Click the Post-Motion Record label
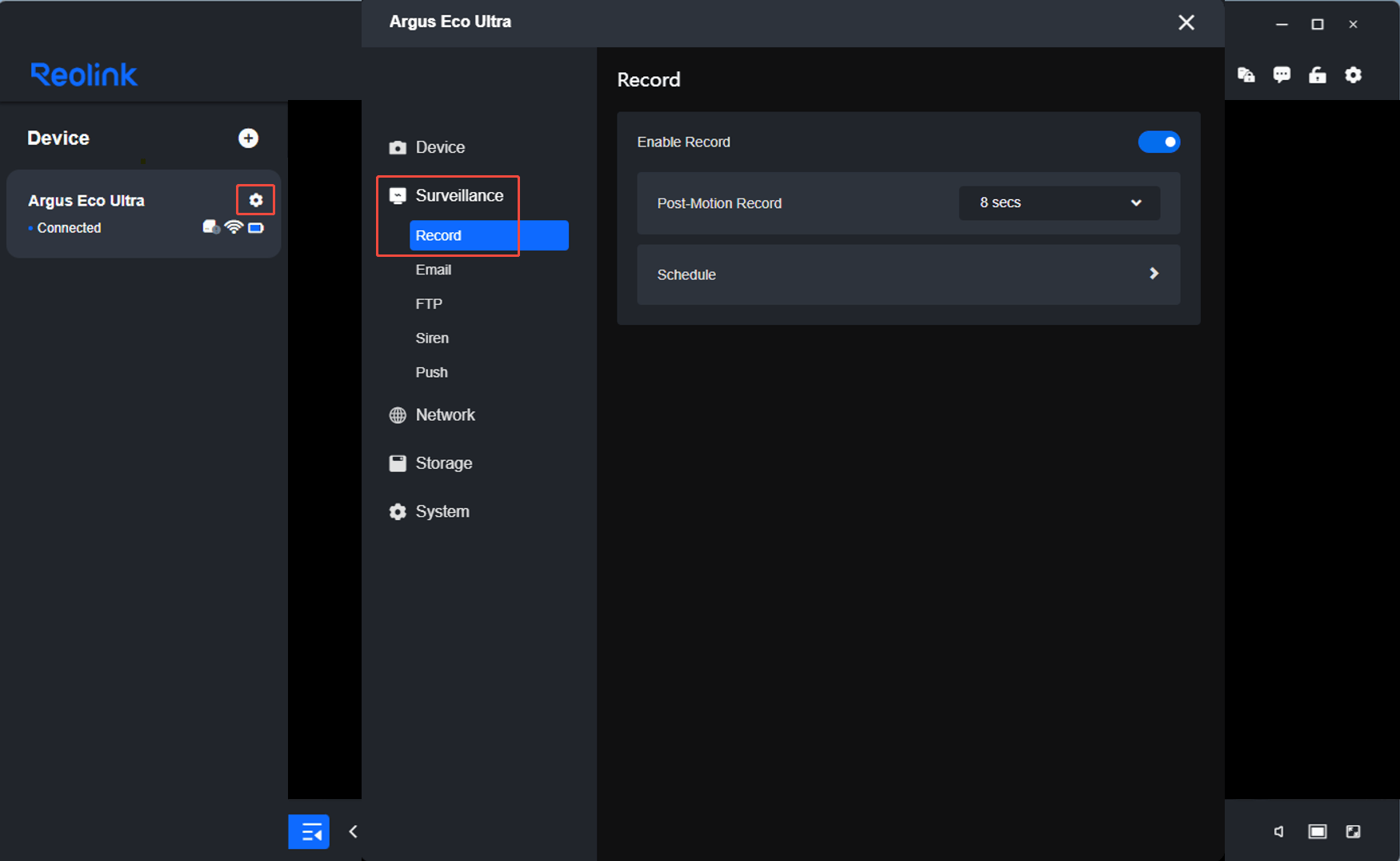This screenshot has height=861, width=1400. [719, 204]
